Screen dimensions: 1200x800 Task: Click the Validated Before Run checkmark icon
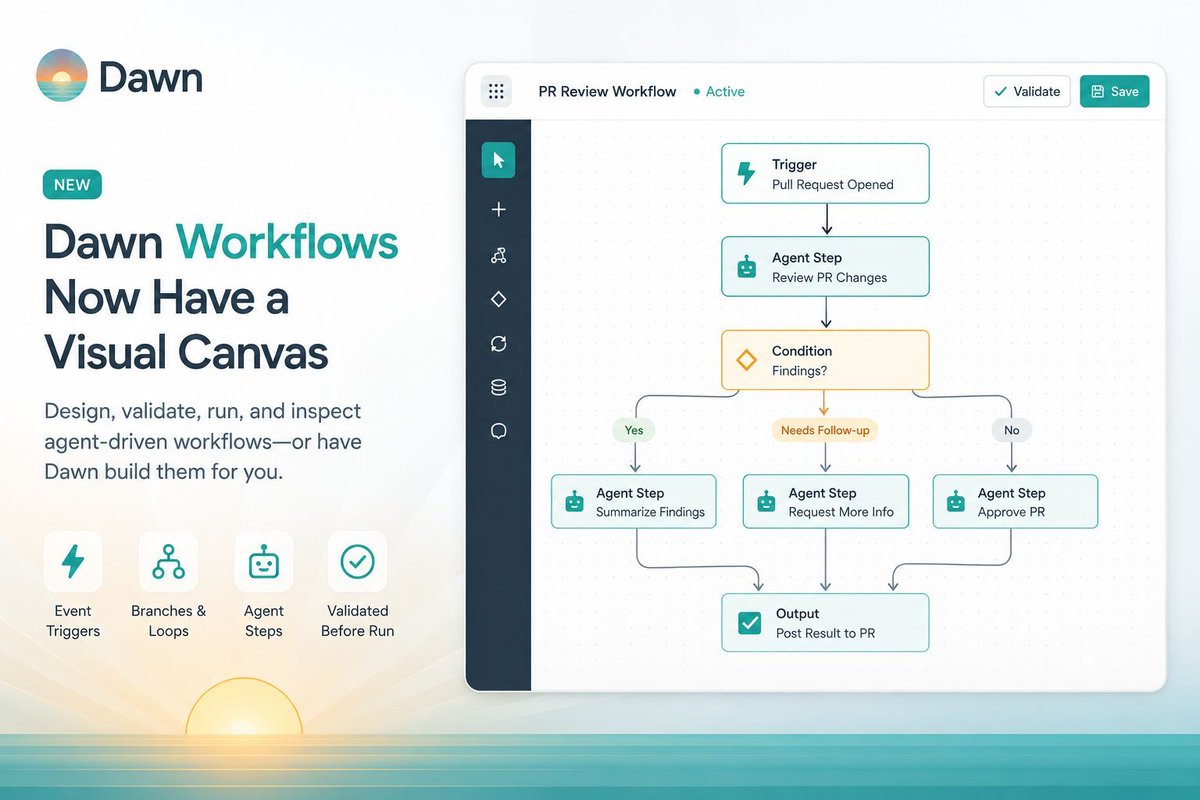click(x=357, y=561)
